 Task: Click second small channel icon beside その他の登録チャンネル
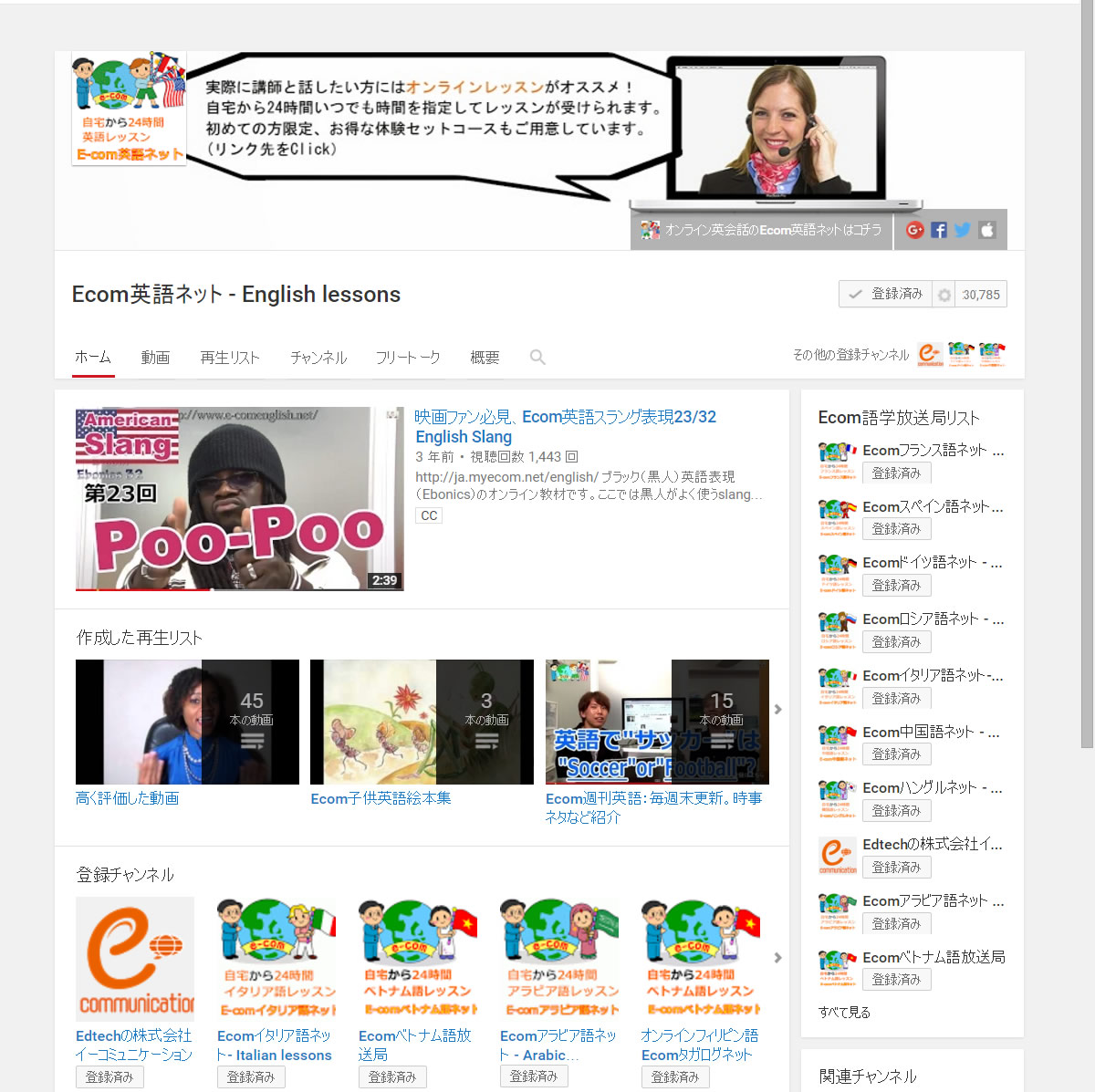[961, 354]
